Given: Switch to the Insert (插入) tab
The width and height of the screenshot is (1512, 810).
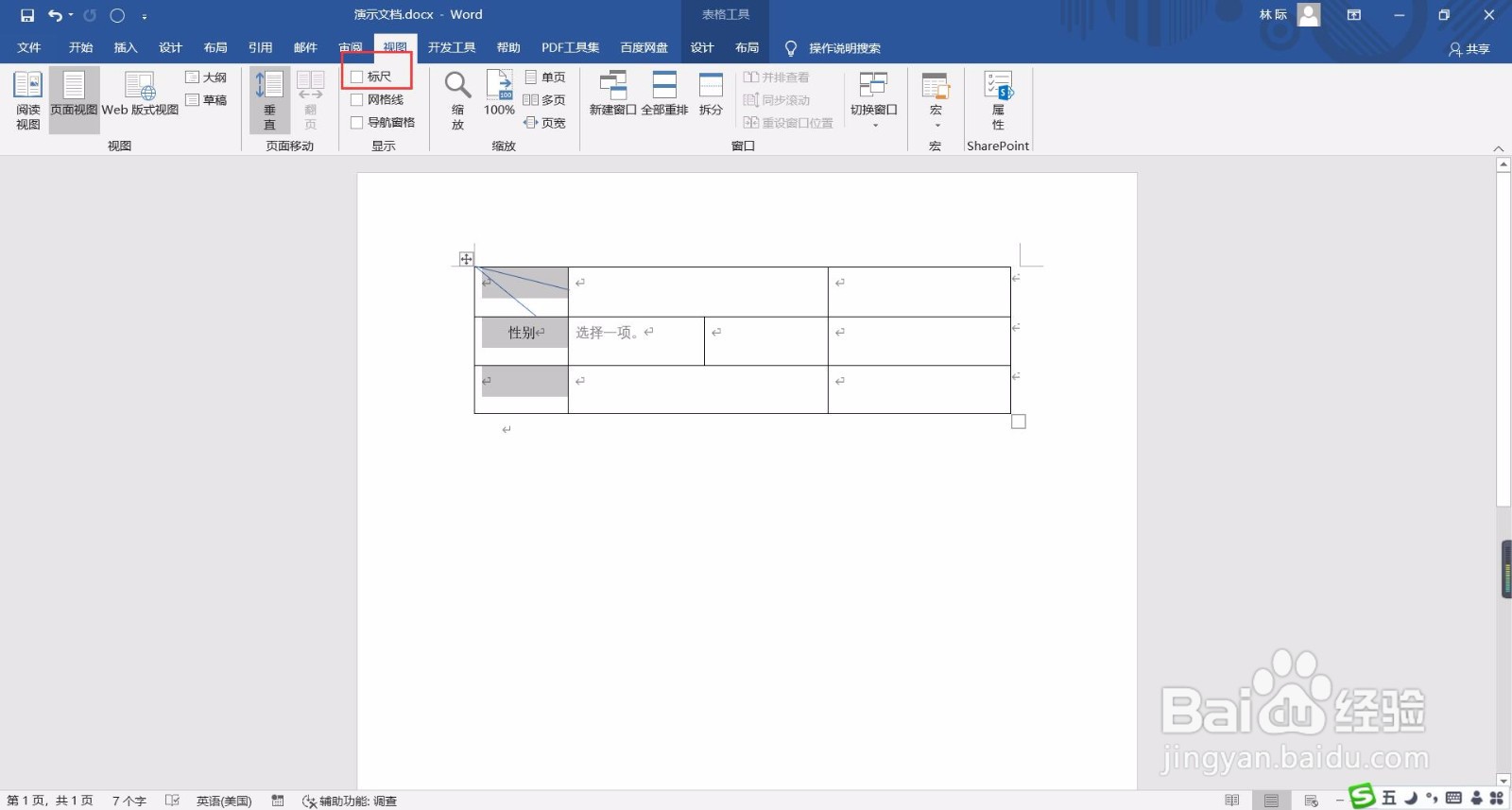Looking at the screenshot, I should click(x=126, y=47).
